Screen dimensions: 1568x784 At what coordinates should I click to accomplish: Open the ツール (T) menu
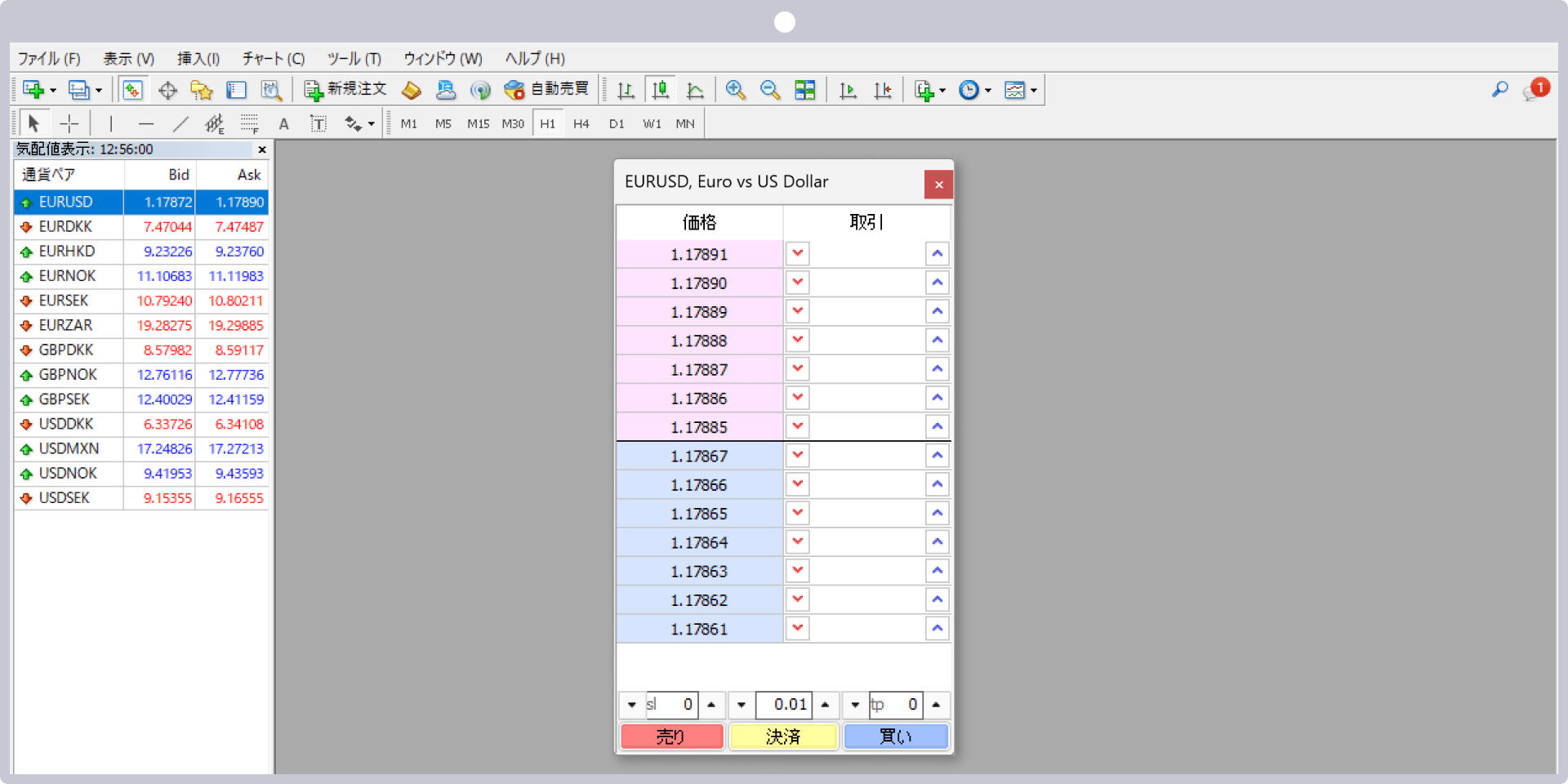point(354,59)
